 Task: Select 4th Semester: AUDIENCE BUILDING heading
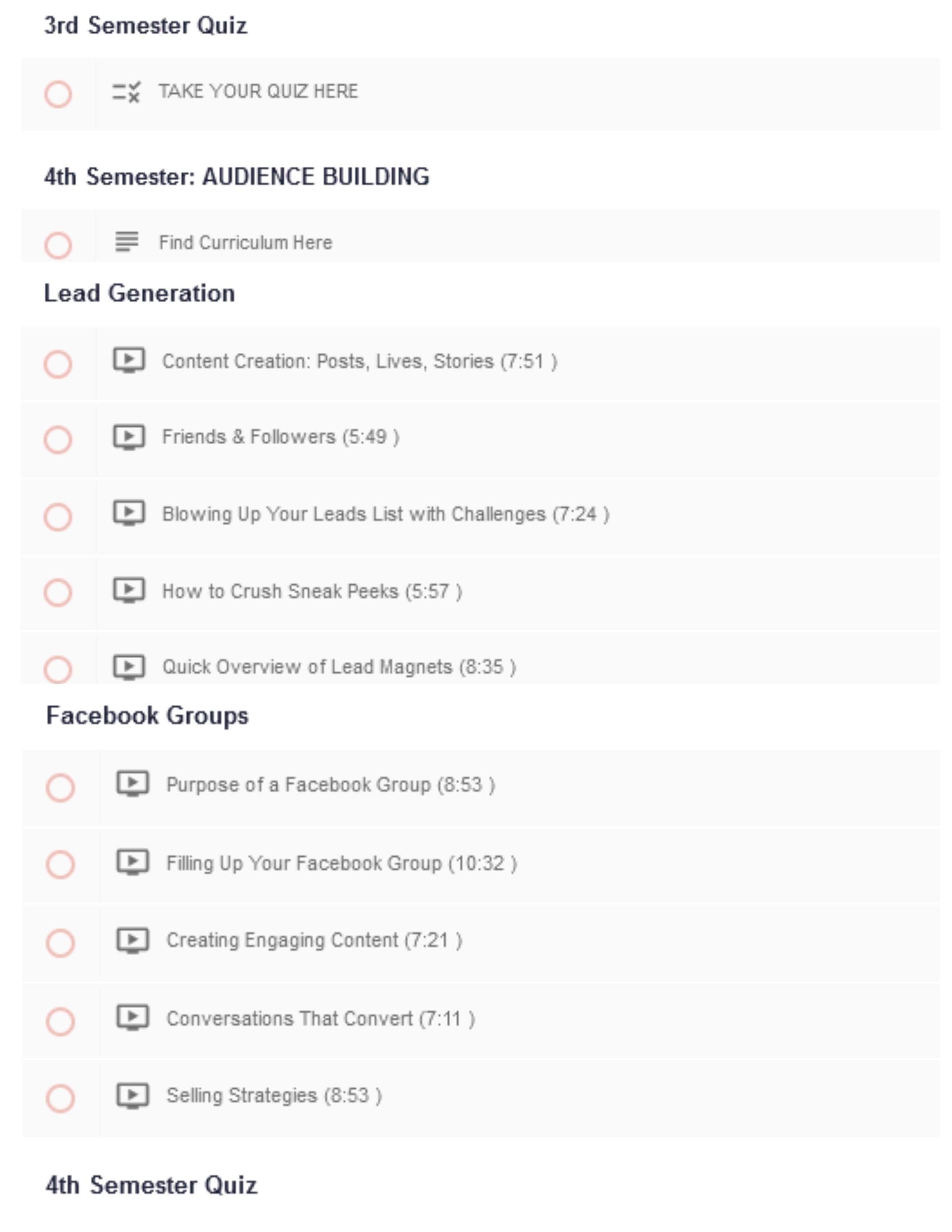(x=237, y=177)
